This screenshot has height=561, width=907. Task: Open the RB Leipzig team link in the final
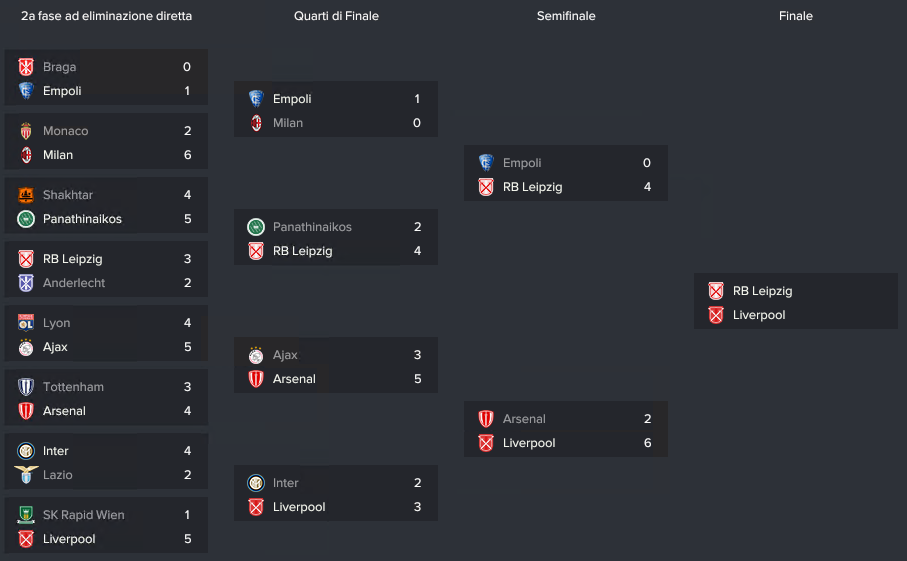pyautogui.click(x=762, y=291)
